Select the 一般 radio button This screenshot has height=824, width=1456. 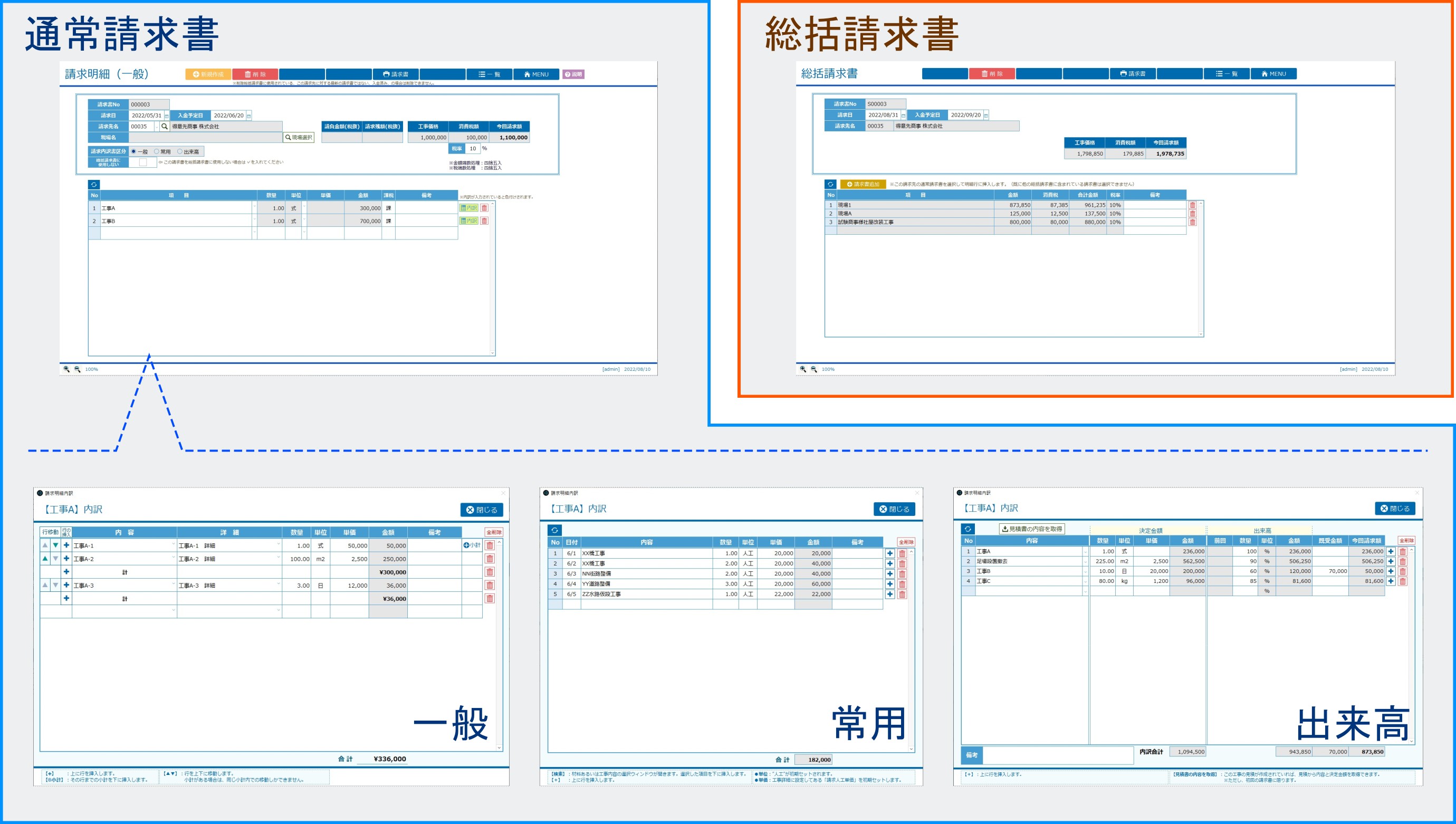pyautogui.click(x=133, y=152)
